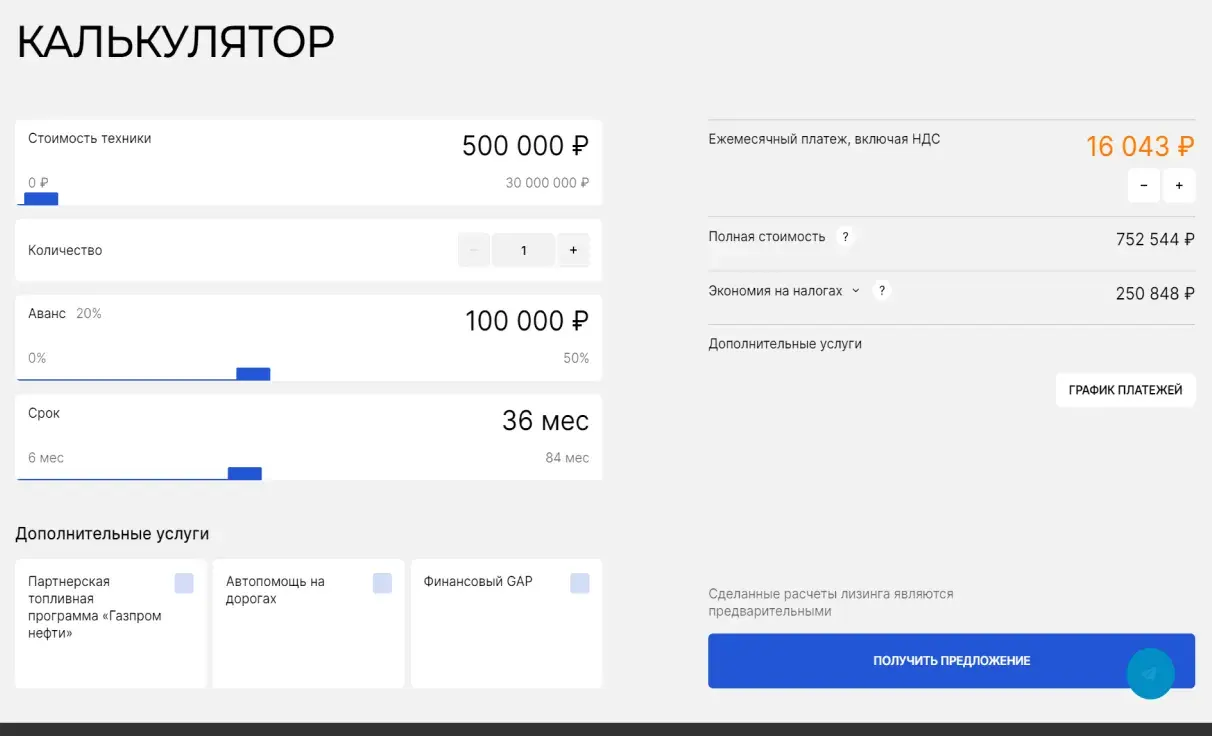This screenshot has width=1212, height=736.
Task: Click the quantity input field showing 1
Action: pos(523,250)
